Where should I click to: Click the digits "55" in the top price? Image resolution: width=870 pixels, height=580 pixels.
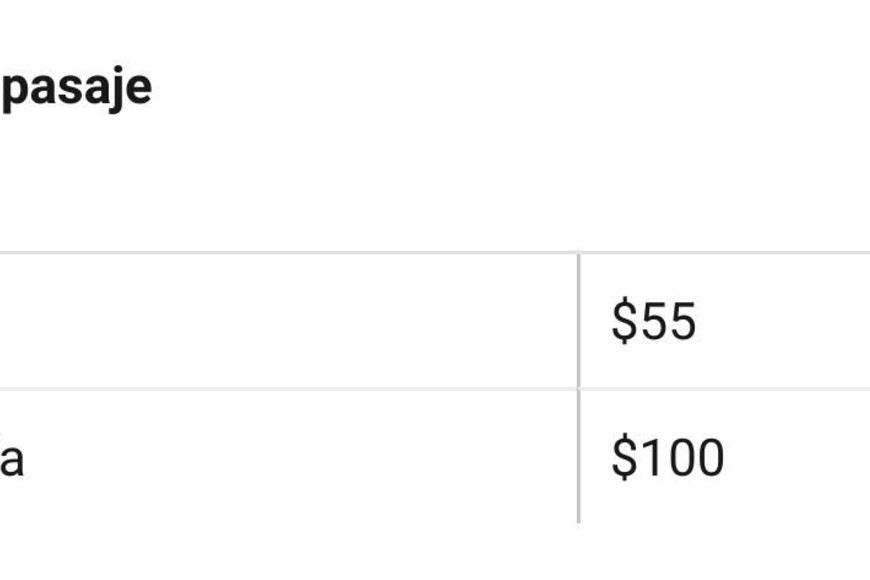(668, 322)
